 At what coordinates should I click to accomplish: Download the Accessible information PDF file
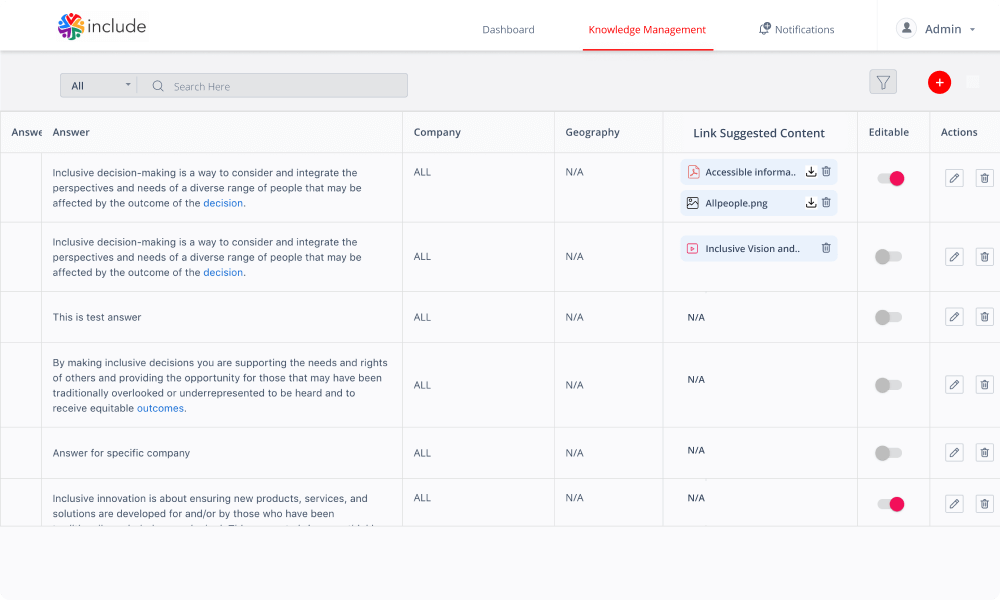click(811, 172)
